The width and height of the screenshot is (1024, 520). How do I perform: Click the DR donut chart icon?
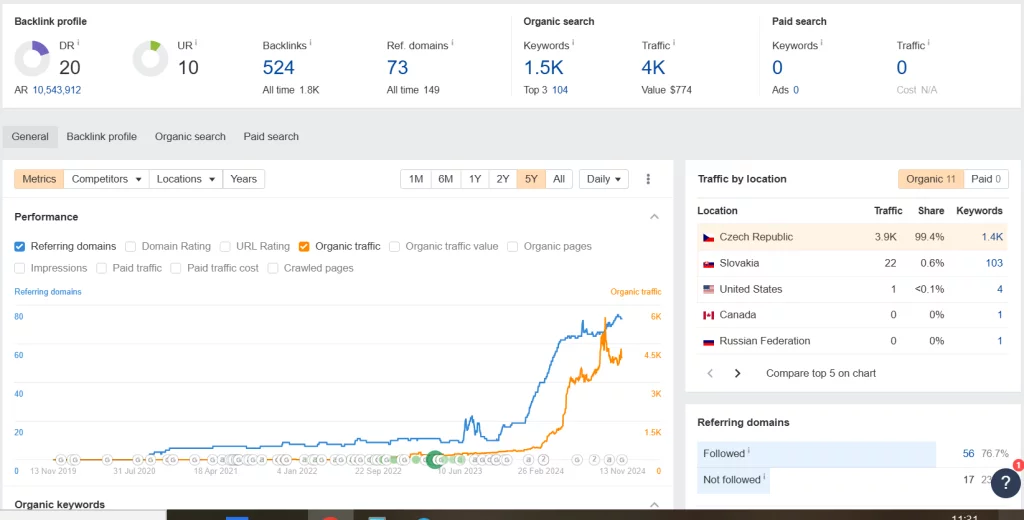pyautogui.click(x=33, y=59)
